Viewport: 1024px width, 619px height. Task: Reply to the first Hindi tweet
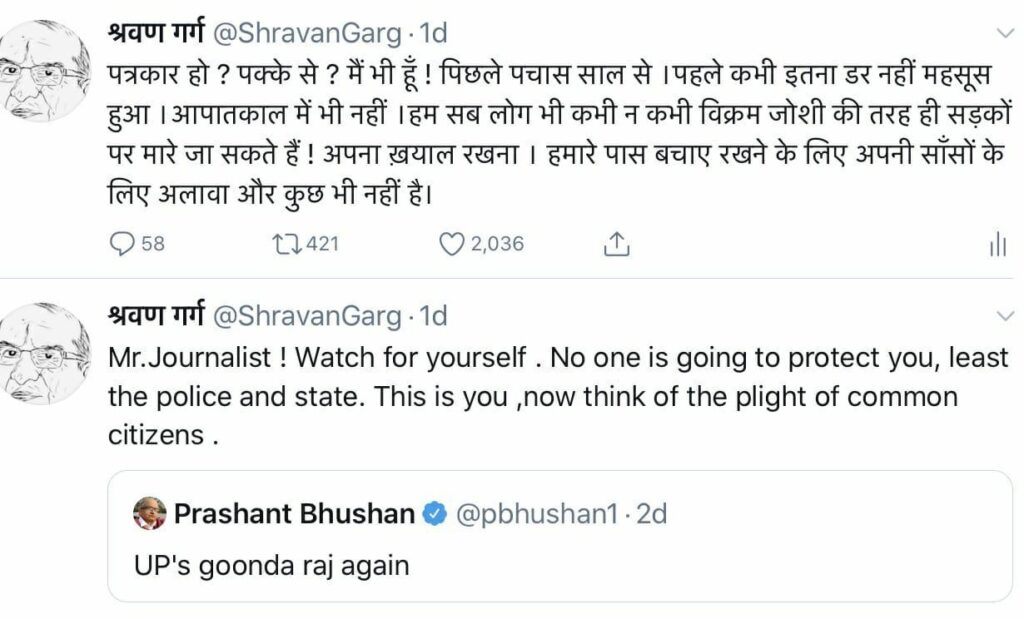pos(122,243)
